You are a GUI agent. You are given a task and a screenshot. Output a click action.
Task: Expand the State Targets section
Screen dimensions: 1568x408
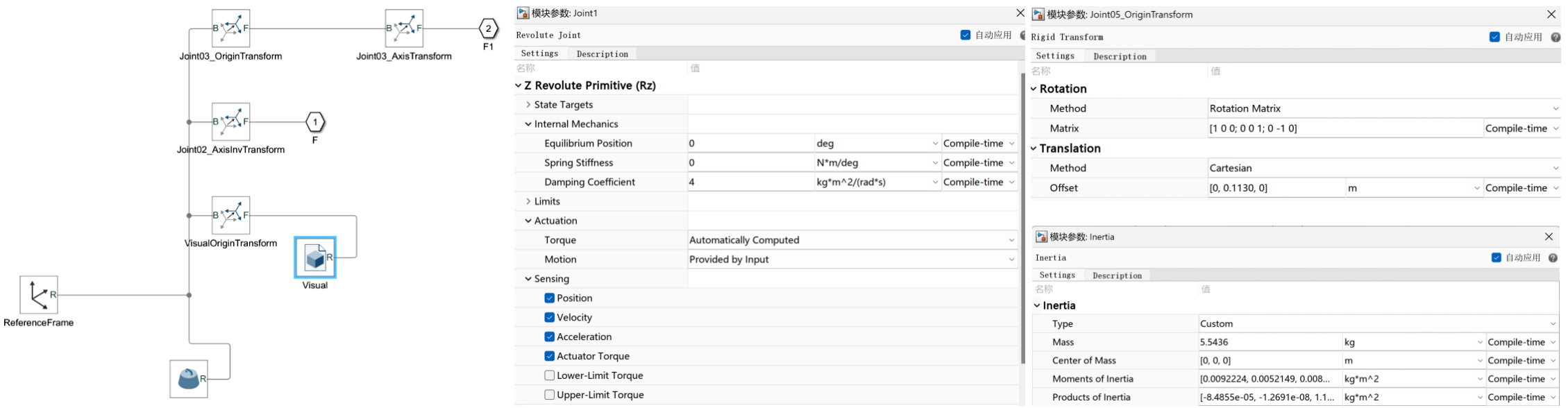point(528,105)
